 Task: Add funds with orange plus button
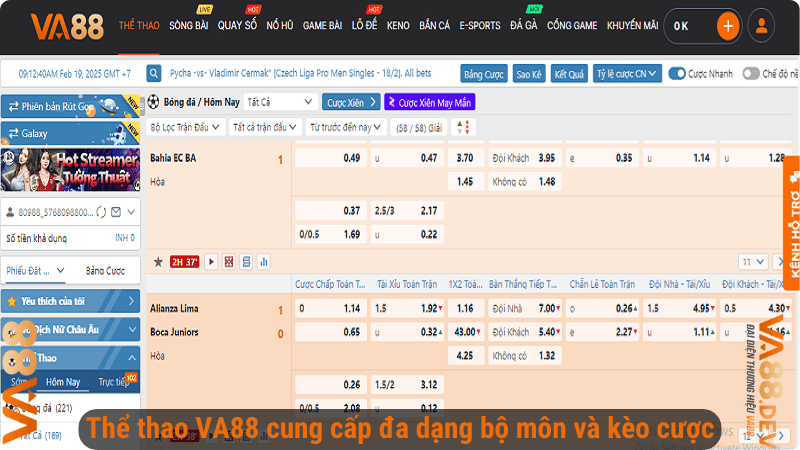[x=728, y=26]
